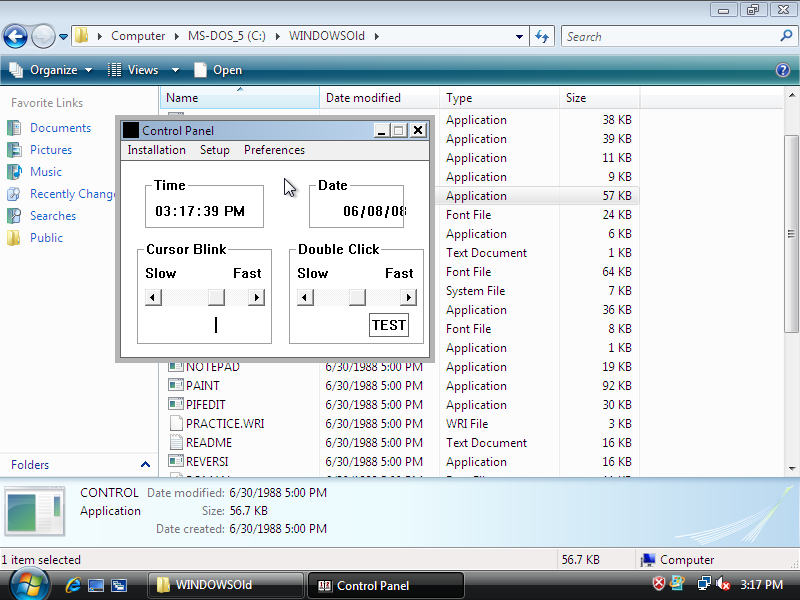Click the muted volume tray icon
The width and height of the screenshot is (800, 600).
722,584
